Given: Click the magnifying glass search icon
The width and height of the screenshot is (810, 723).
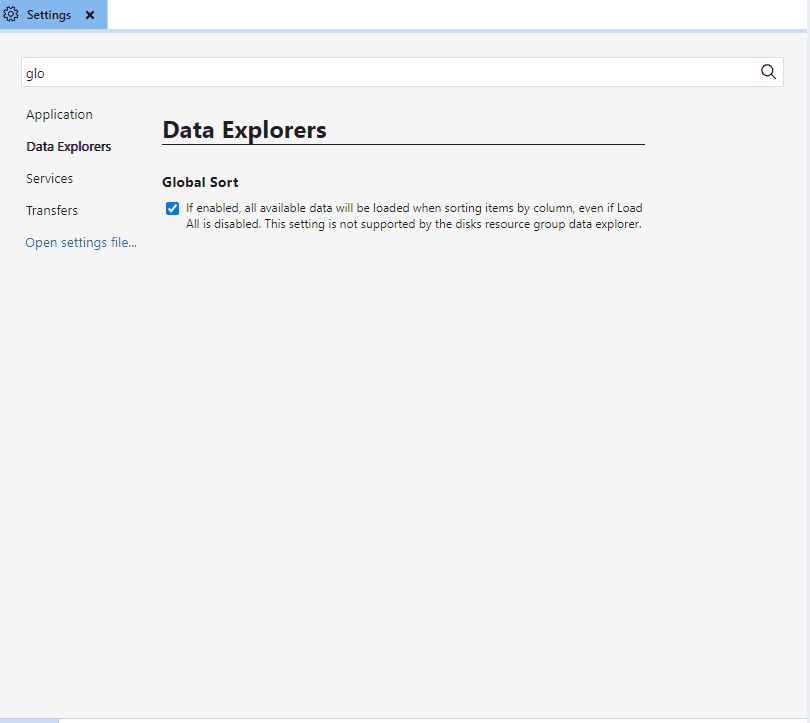Looking at the screenshot, I should (x=768, y=72).
